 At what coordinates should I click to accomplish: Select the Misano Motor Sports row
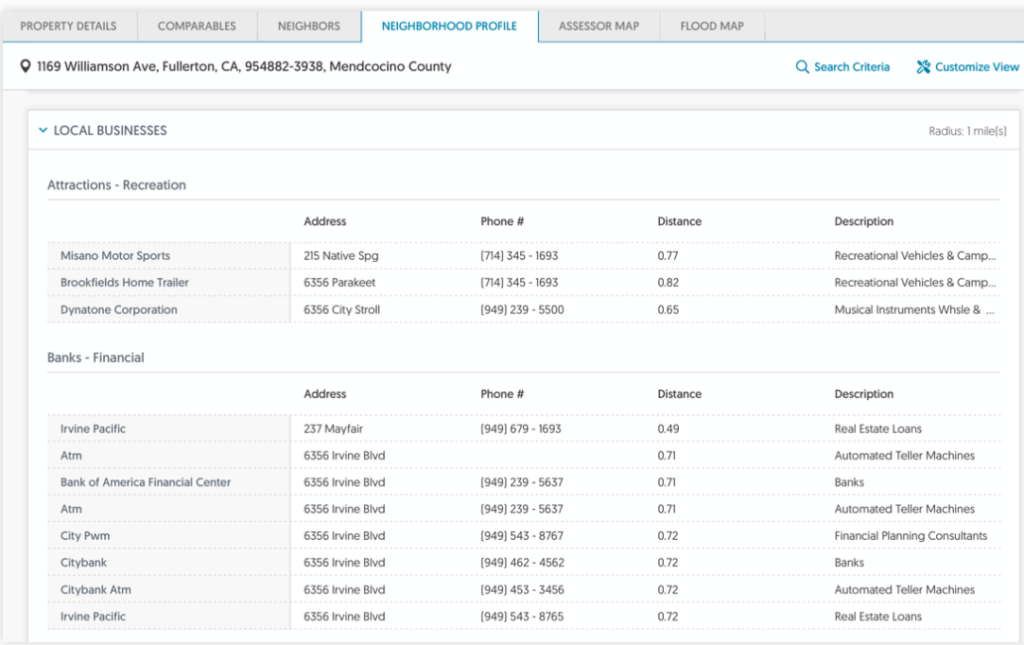coord(115,256)
